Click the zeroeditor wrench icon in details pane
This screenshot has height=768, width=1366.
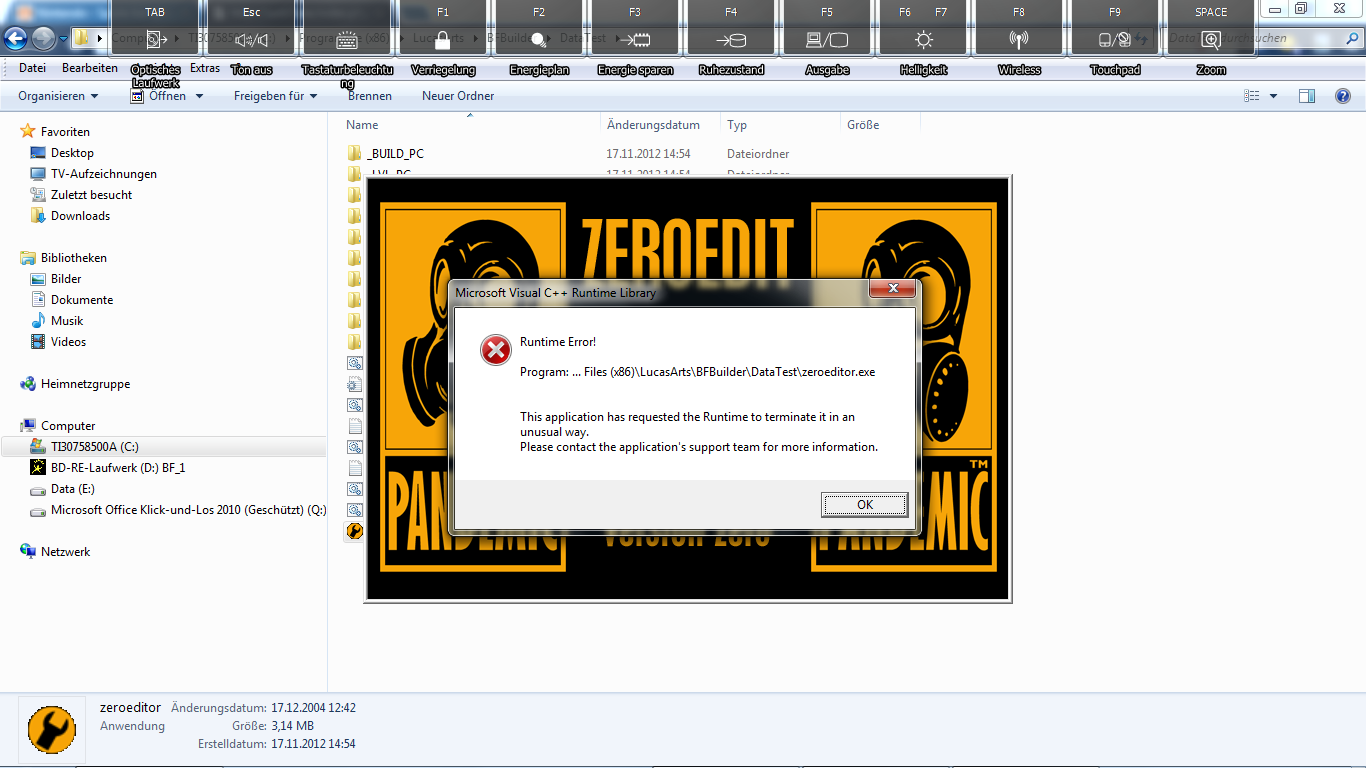[x=52, y=729]
